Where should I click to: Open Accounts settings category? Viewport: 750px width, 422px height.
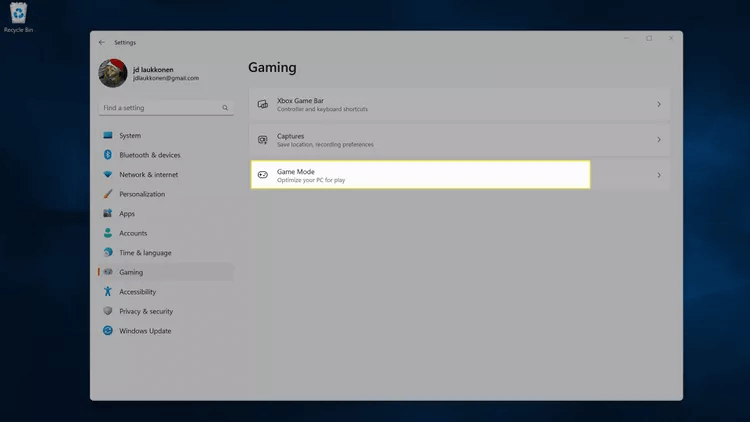(x=166, y=233)
